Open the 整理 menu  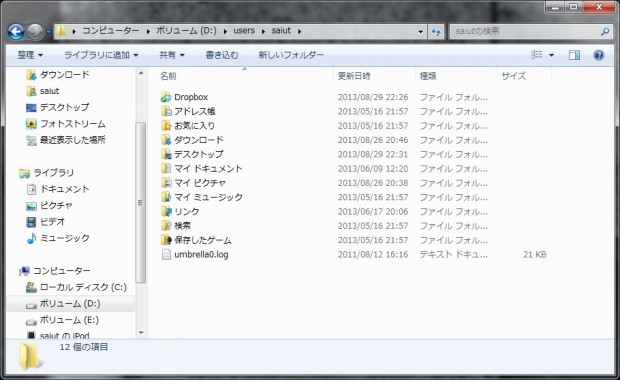30,55
